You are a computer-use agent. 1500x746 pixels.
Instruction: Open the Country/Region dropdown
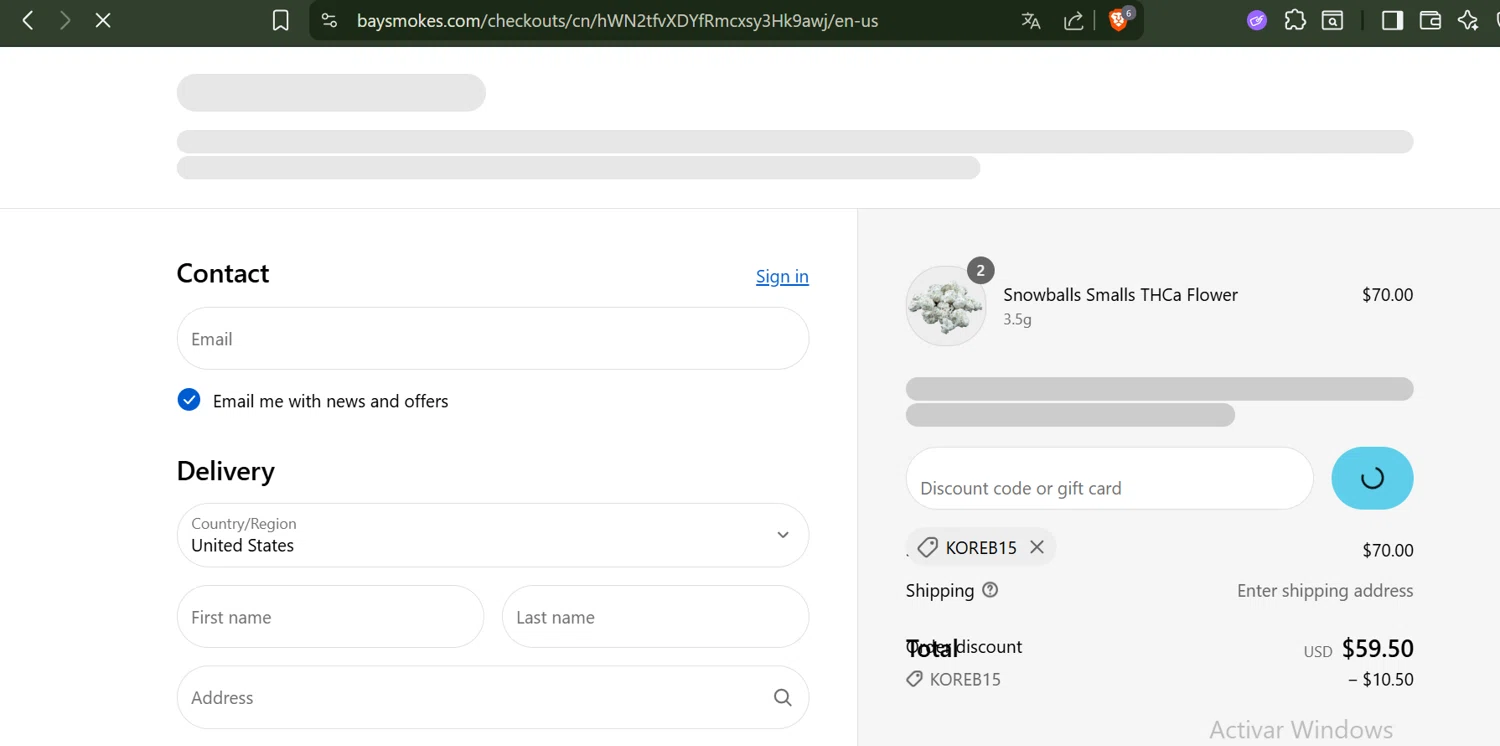click(492, 535)
